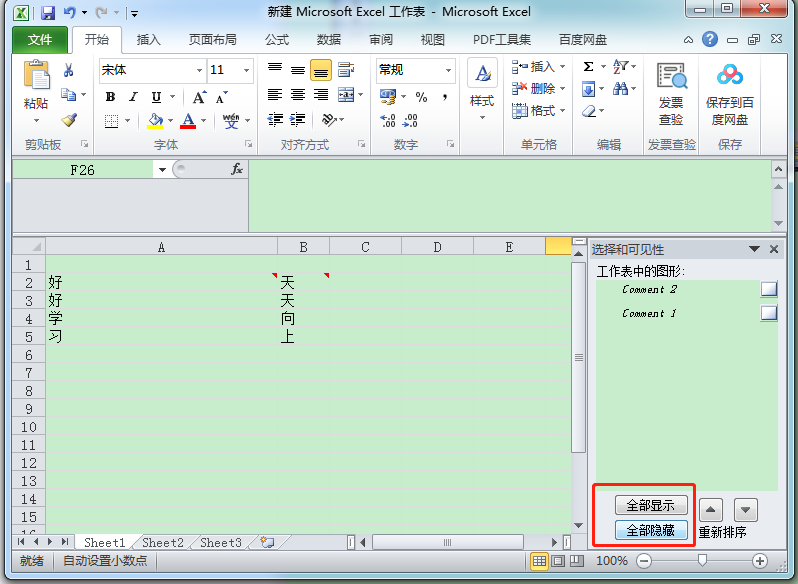Click the Copy icon
Screen dimensions: 798x584
coord(68,95)
